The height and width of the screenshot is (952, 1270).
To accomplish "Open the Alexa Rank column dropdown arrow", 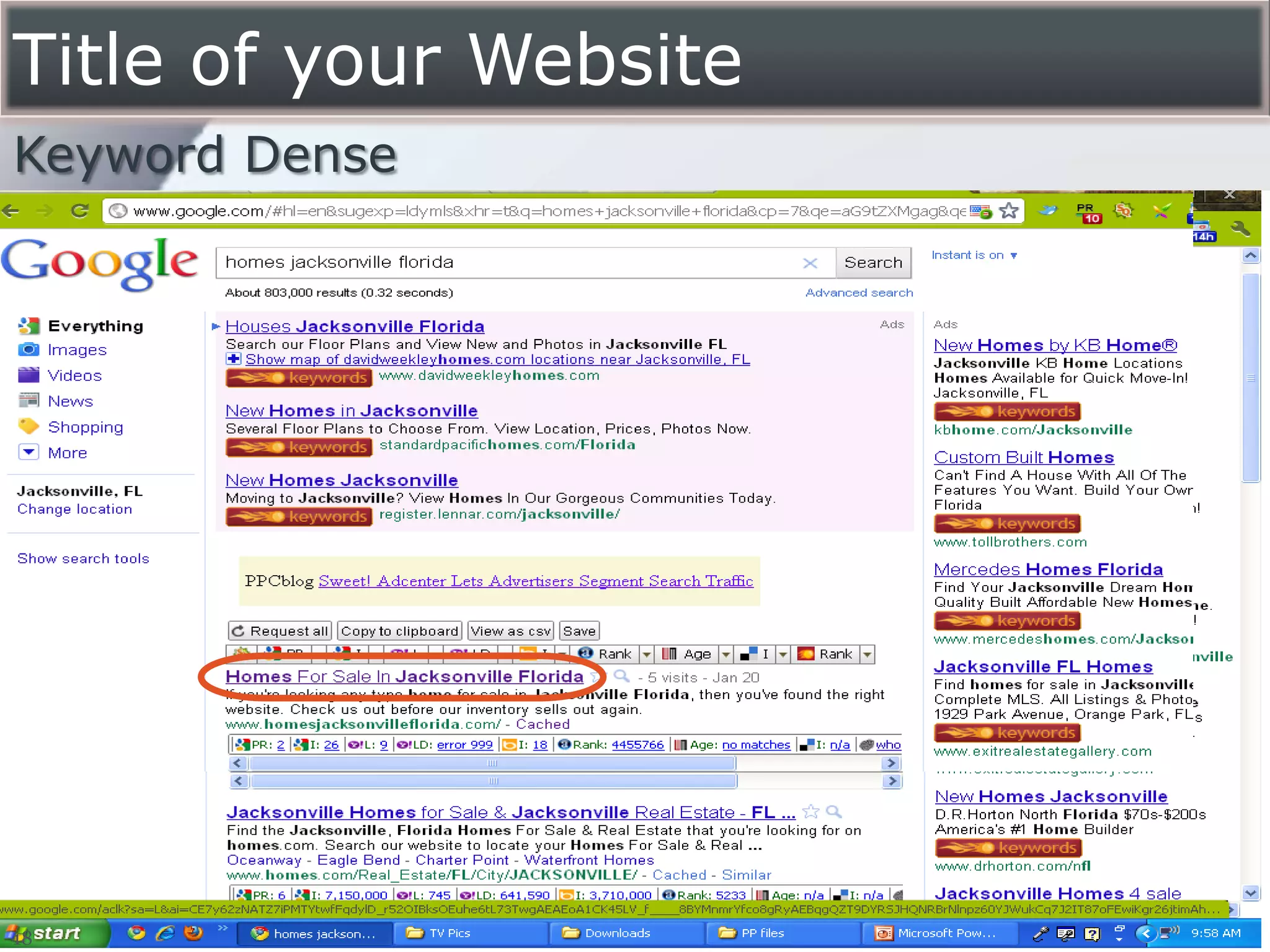I will (646, 654).
